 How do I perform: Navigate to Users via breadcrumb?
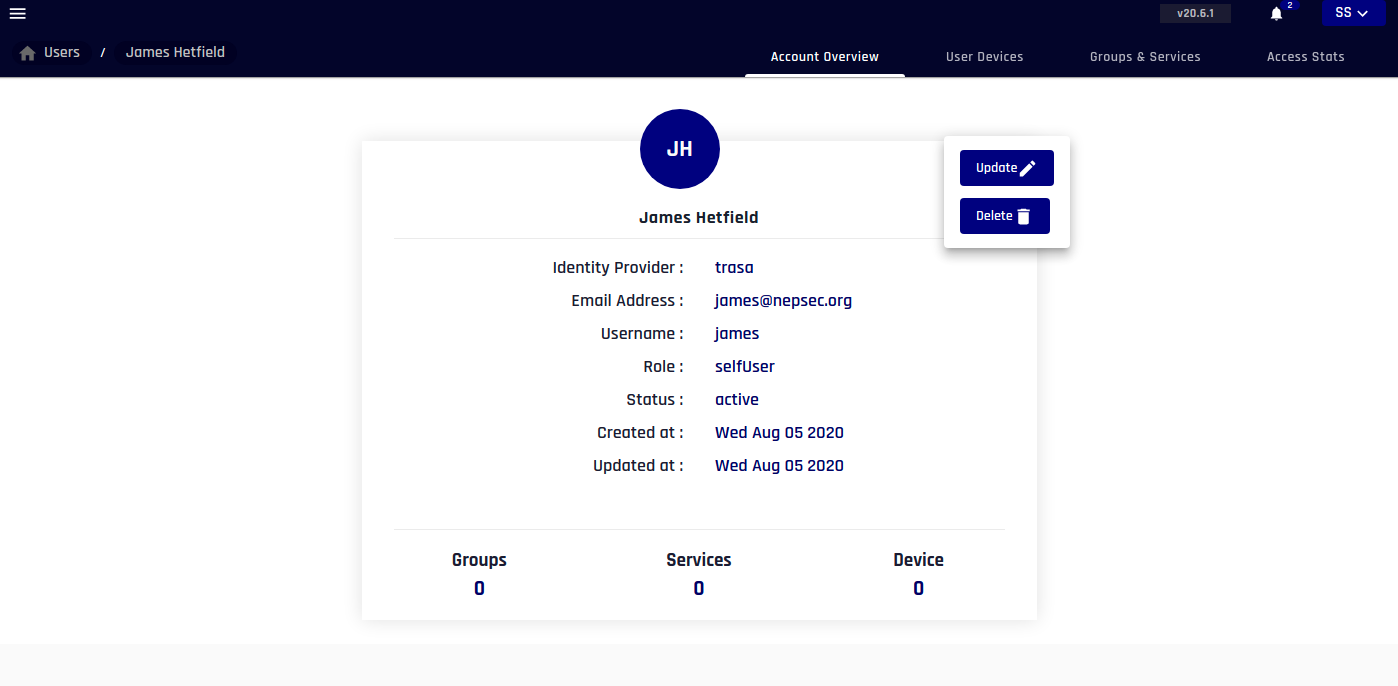coord(61,52)
